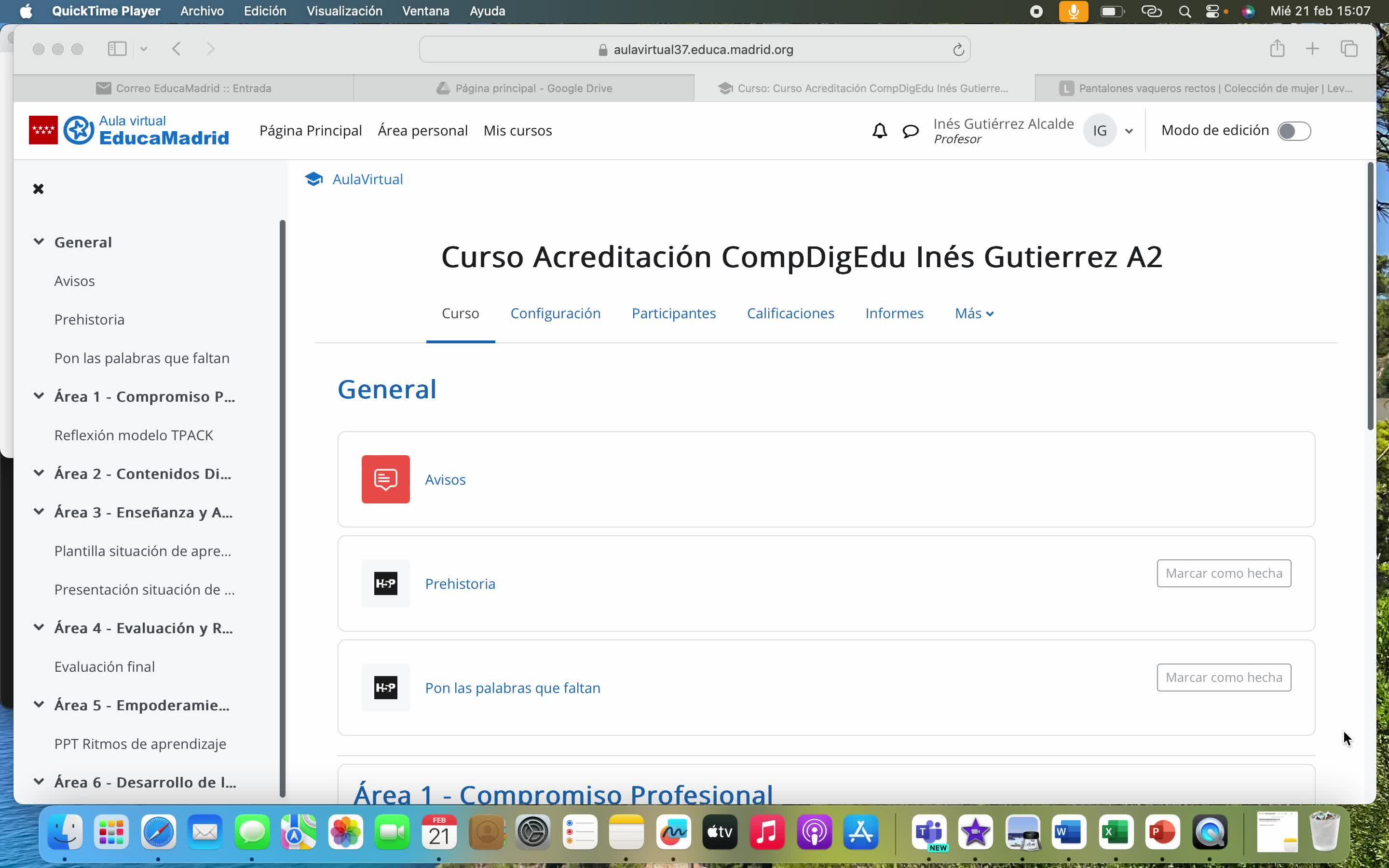The width and height of the screenshot is (1389, 868).
Task: Collapse Área 1 - Compromiso section
Action: pos(39,395)
